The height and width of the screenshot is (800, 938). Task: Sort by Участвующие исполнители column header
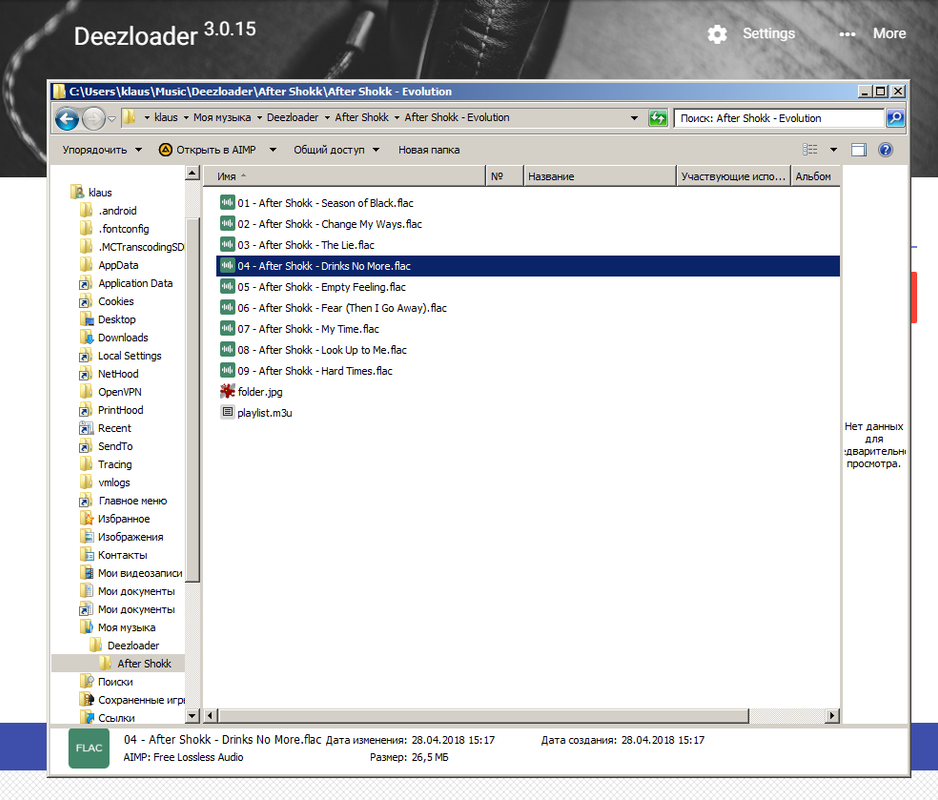click(x=733, y=176)
